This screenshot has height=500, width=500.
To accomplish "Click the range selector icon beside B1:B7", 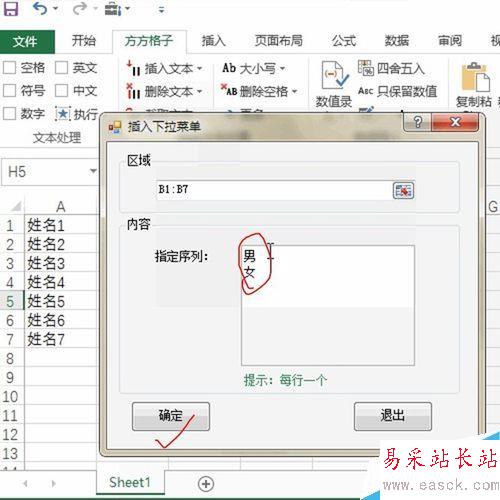I will pos(403,190).
